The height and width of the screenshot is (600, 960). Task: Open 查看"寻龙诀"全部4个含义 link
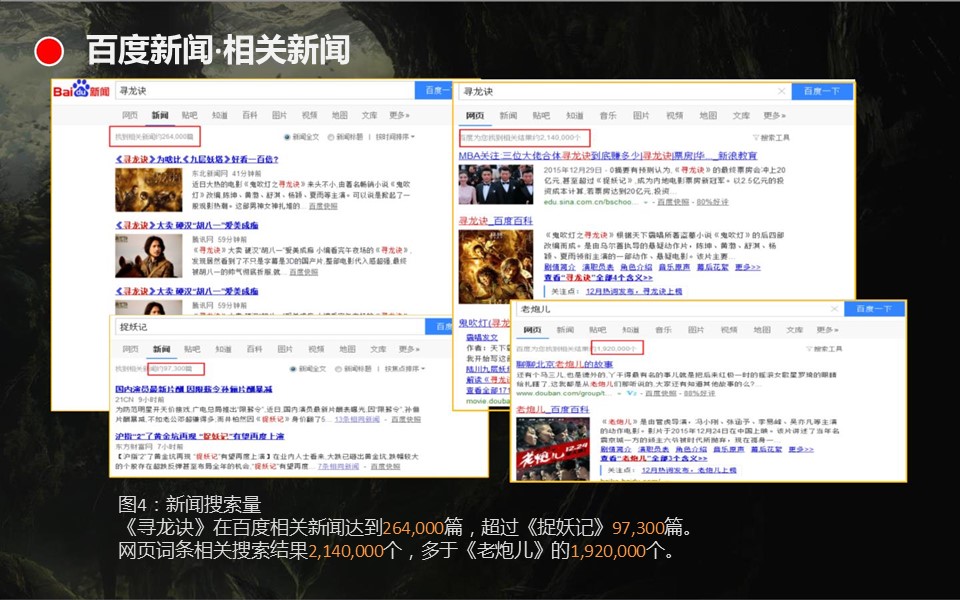click(x=598, y=277)
